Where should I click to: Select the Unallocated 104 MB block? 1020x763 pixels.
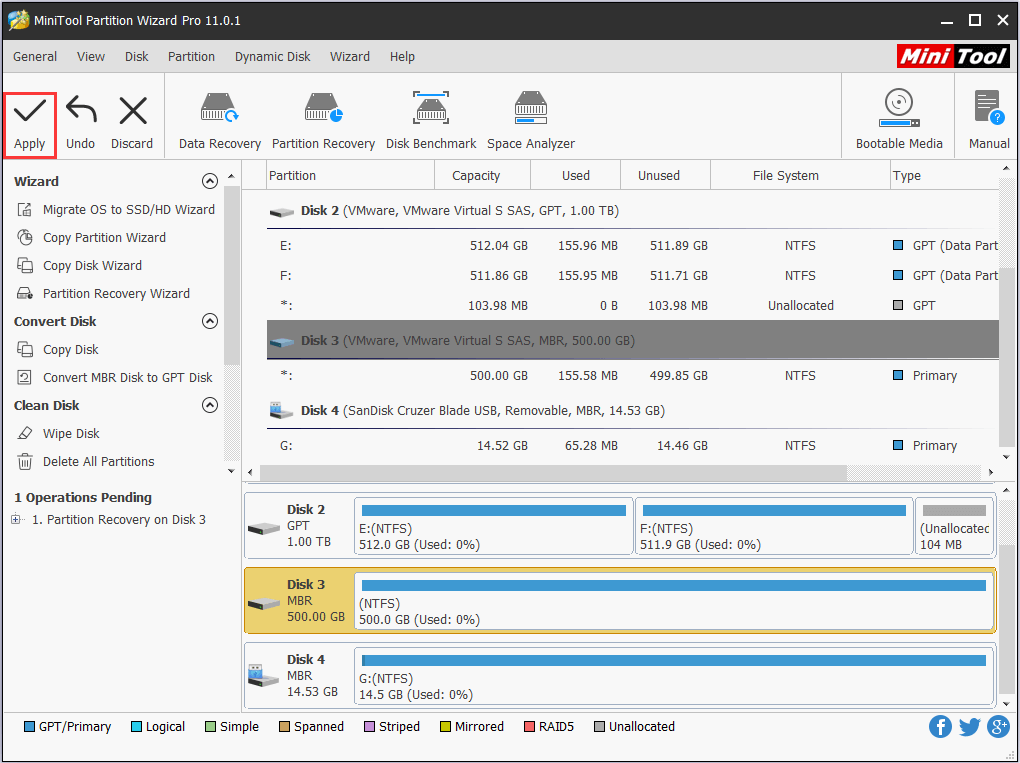(954, 526)
